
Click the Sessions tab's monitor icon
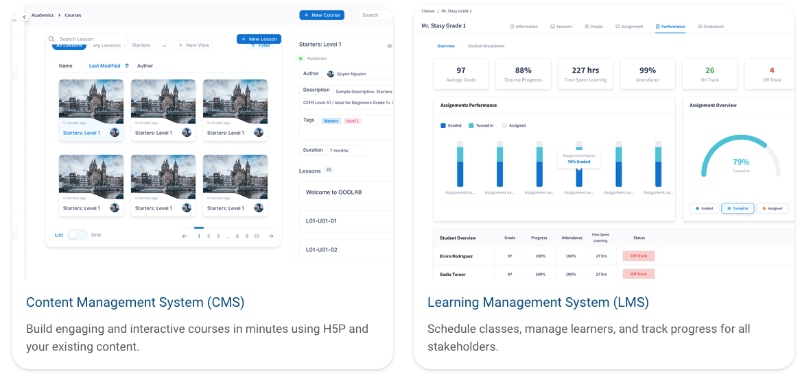pos(552,26)
